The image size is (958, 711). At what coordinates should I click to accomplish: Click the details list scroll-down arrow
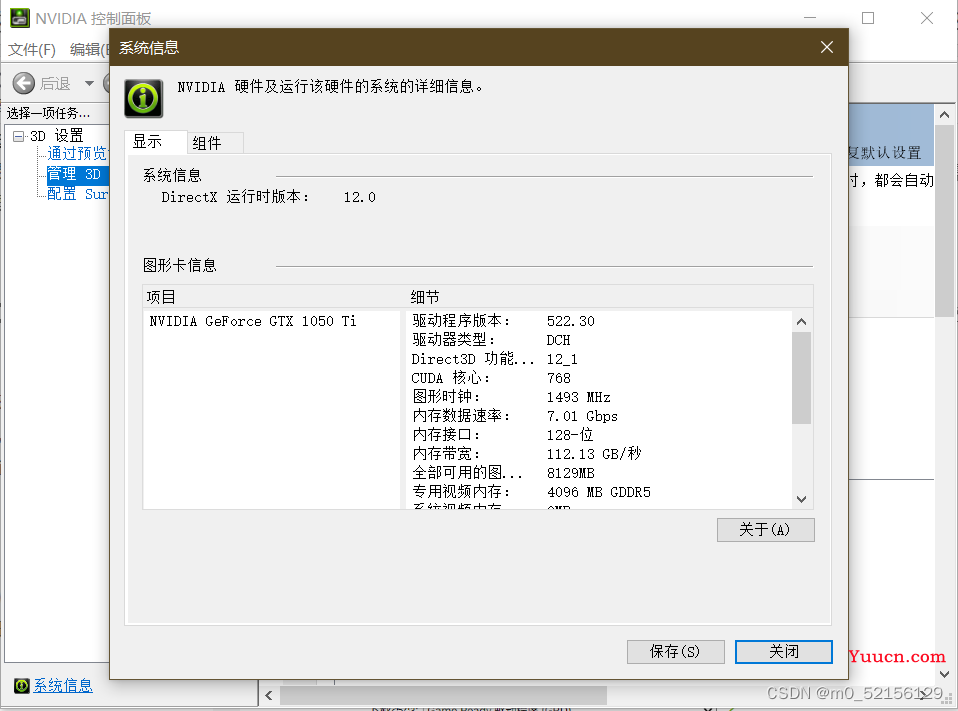point(802,499)
